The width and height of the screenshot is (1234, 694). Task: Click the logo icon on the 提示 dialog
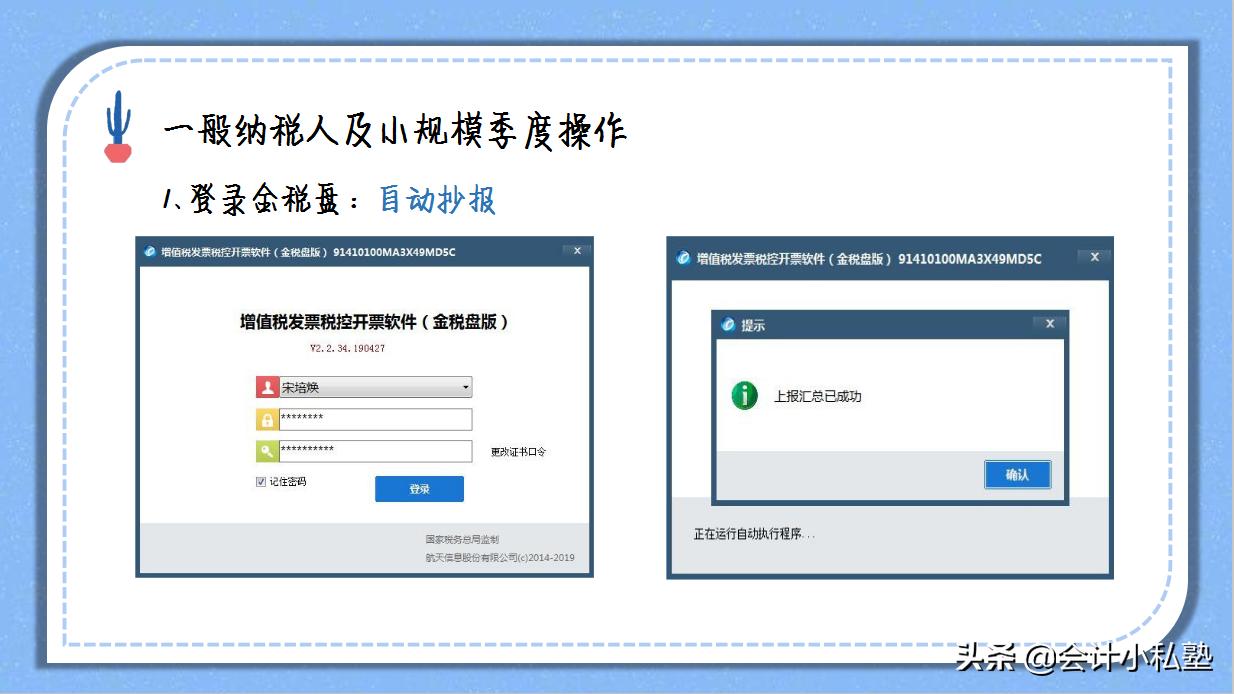pos(729,323)
